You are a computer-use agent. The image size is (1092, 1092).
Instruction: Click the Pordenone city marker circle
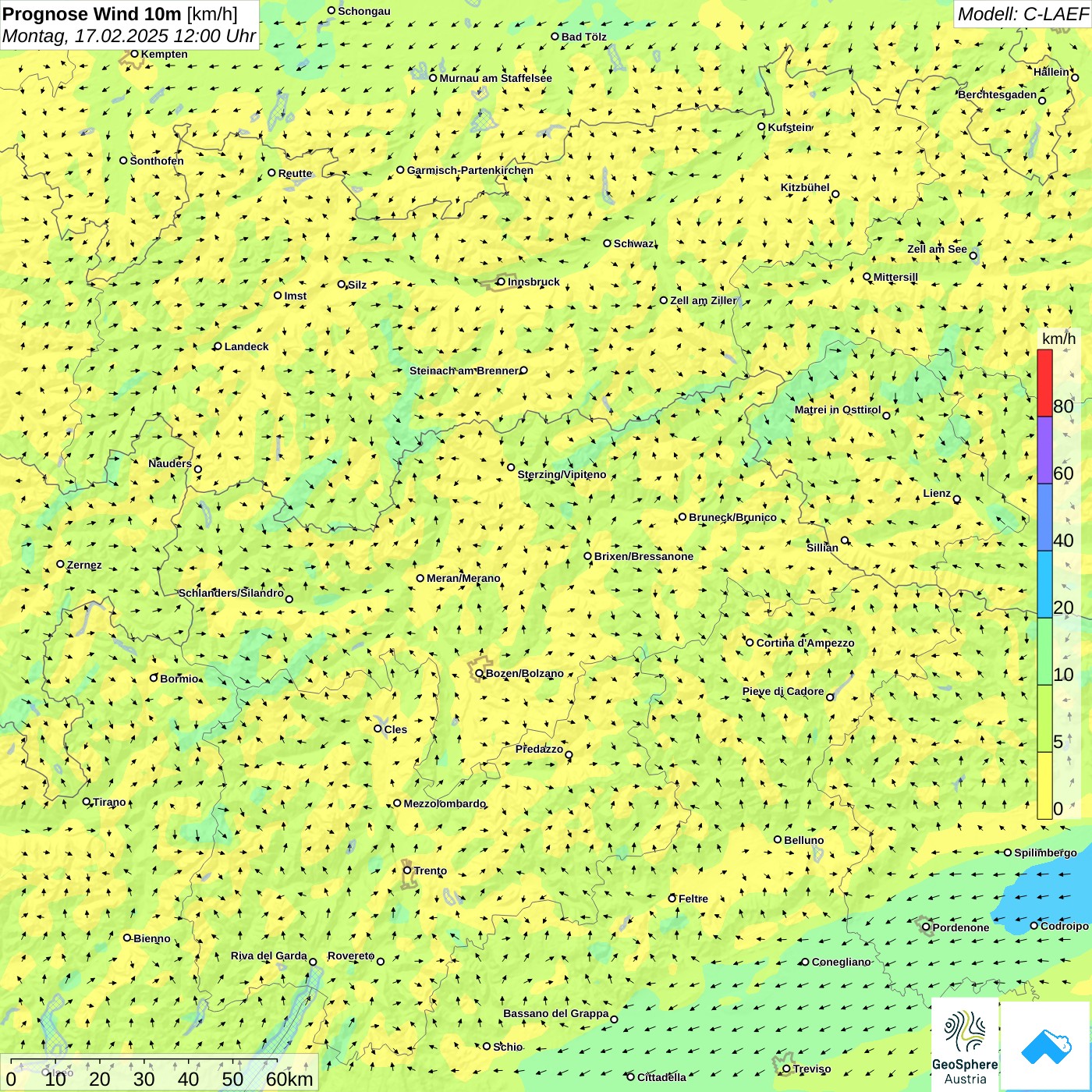tap(927, 927)
